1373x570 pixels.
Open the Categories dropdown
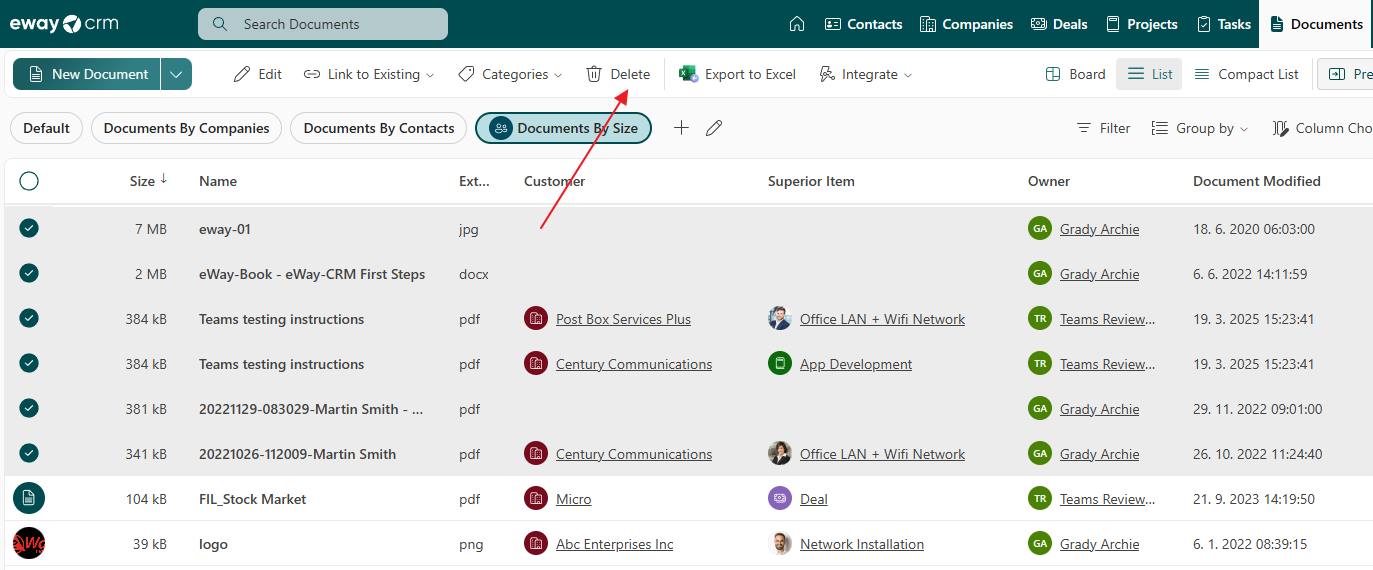(x=510, y=74)
